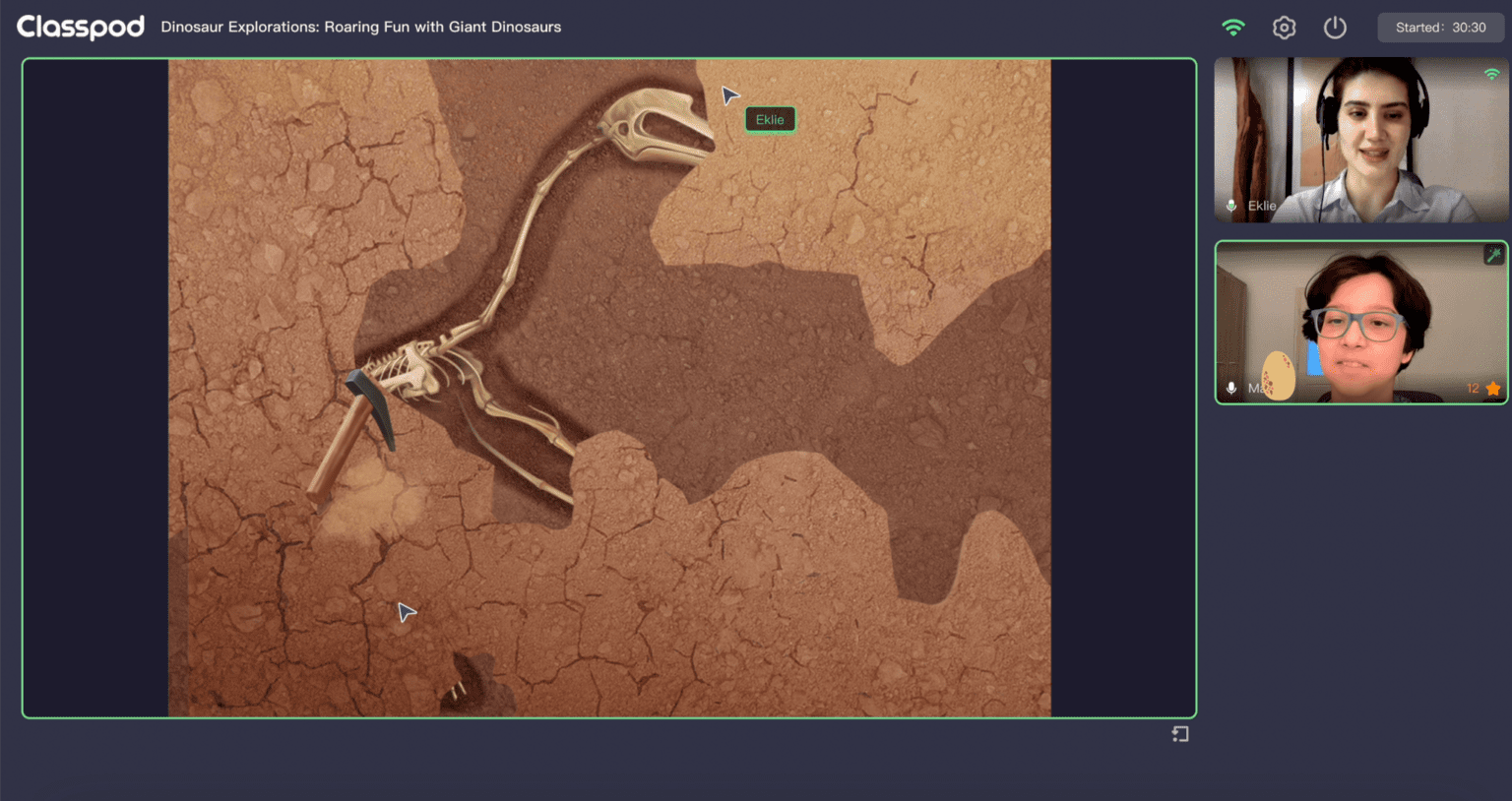The image size is (1512, 801).
Task: Toggle Eklie's microphone icon
Action: click(1231, 206)
